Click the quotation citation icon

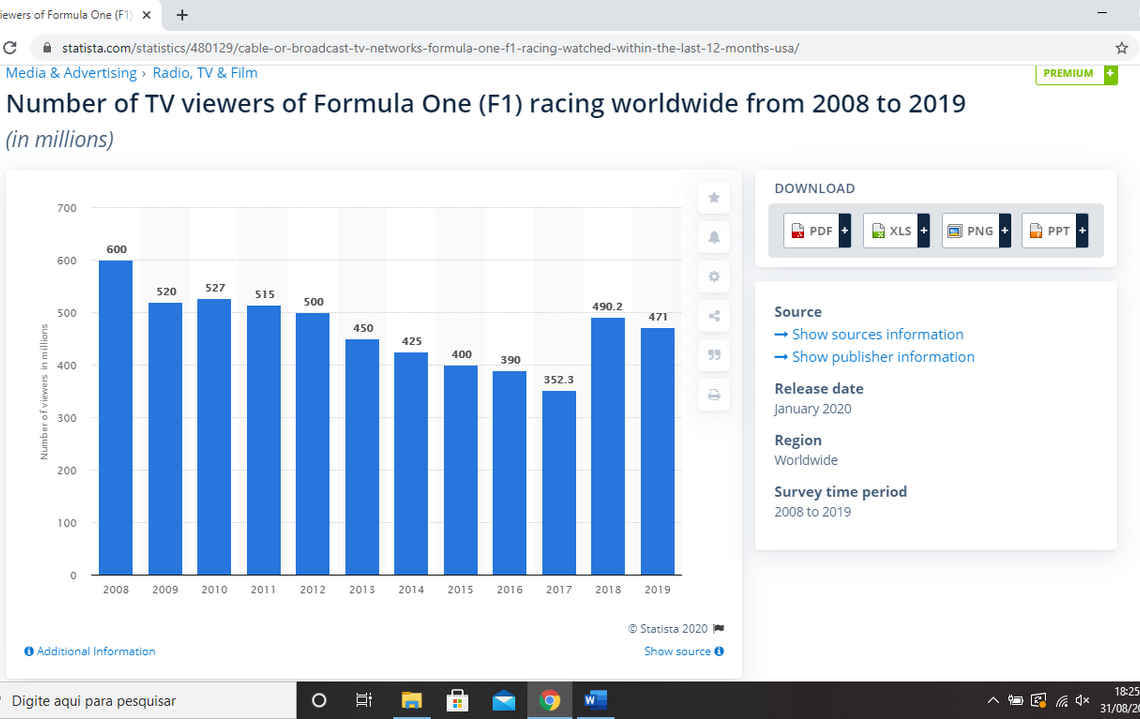point(714,355)
